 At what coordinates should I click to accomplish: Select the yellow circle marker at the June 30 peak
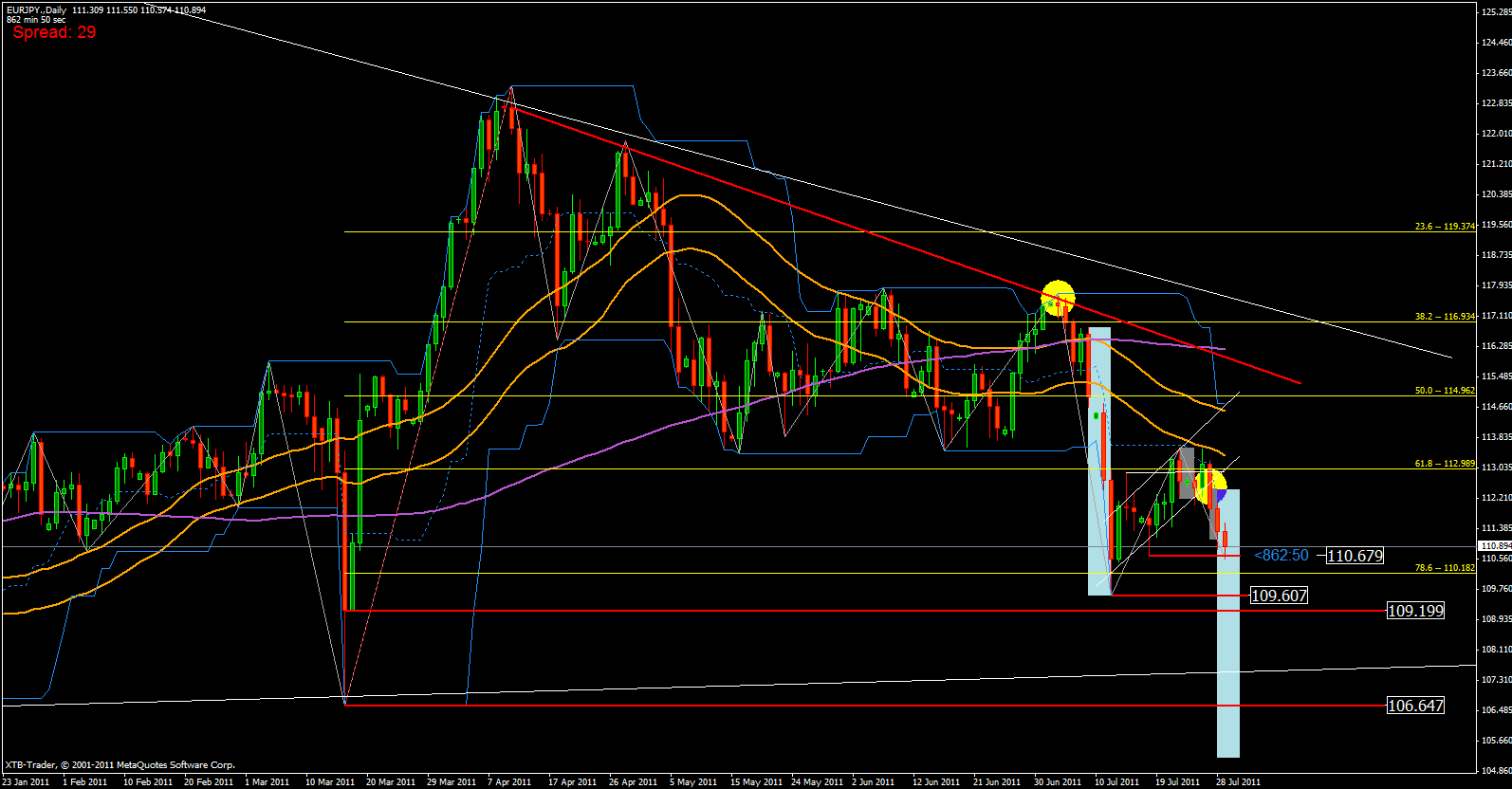click(1058, 298)
